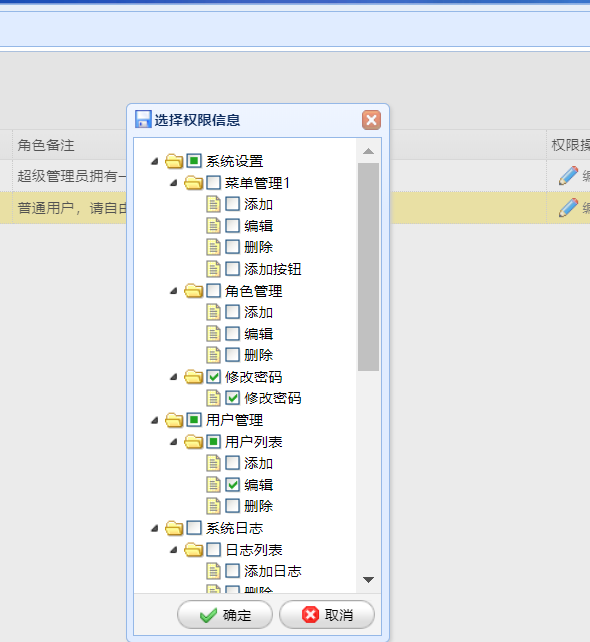Click scrollbar down arrow in permission tree
The image size is (590, 642).
(368, 580)
